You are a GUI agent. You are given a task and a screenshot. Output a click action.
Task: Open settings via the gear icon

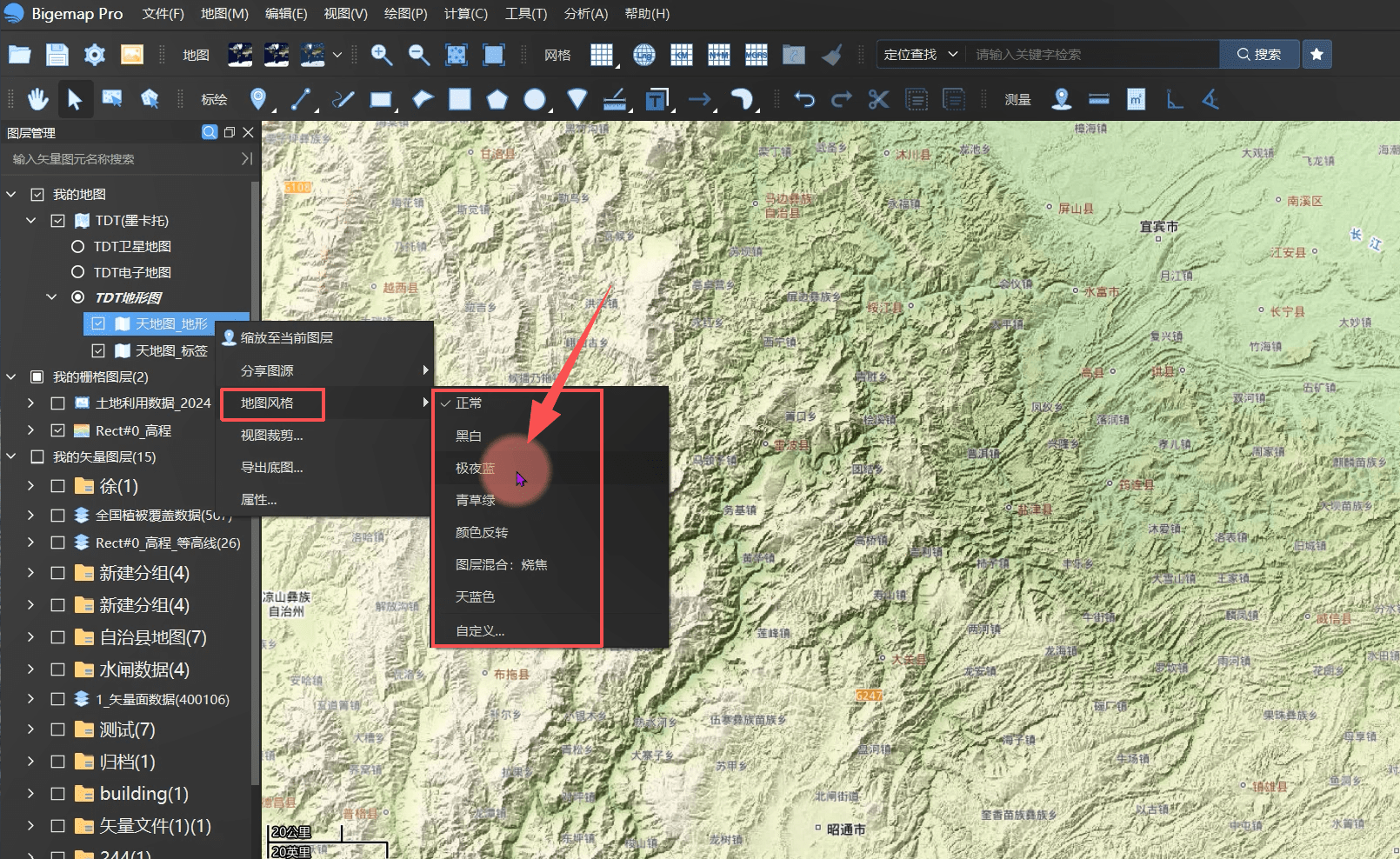(95, 55)
